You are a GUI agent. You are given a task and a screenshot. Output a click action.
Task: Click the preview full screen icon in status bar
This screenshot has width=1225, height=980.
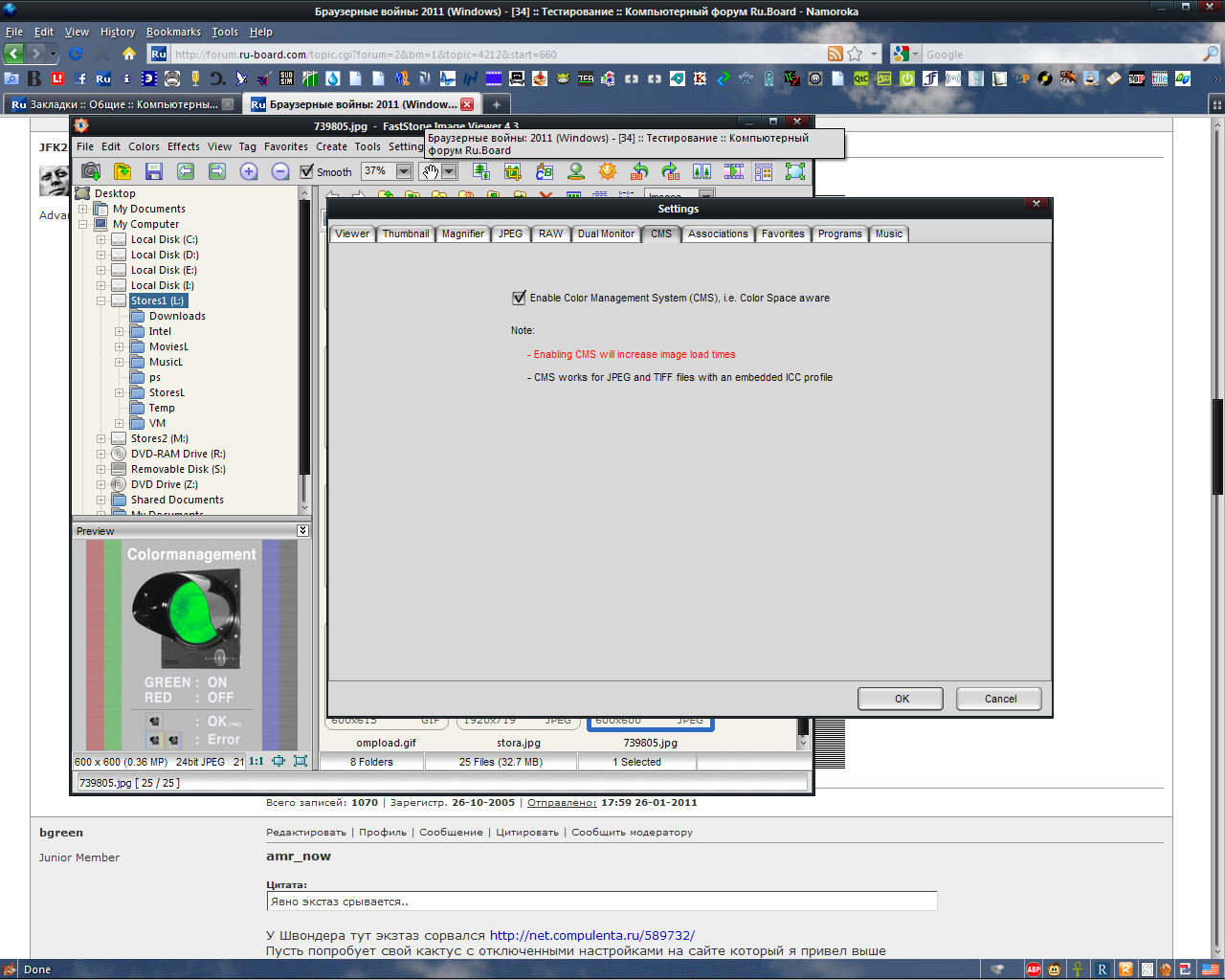(301, 762)
